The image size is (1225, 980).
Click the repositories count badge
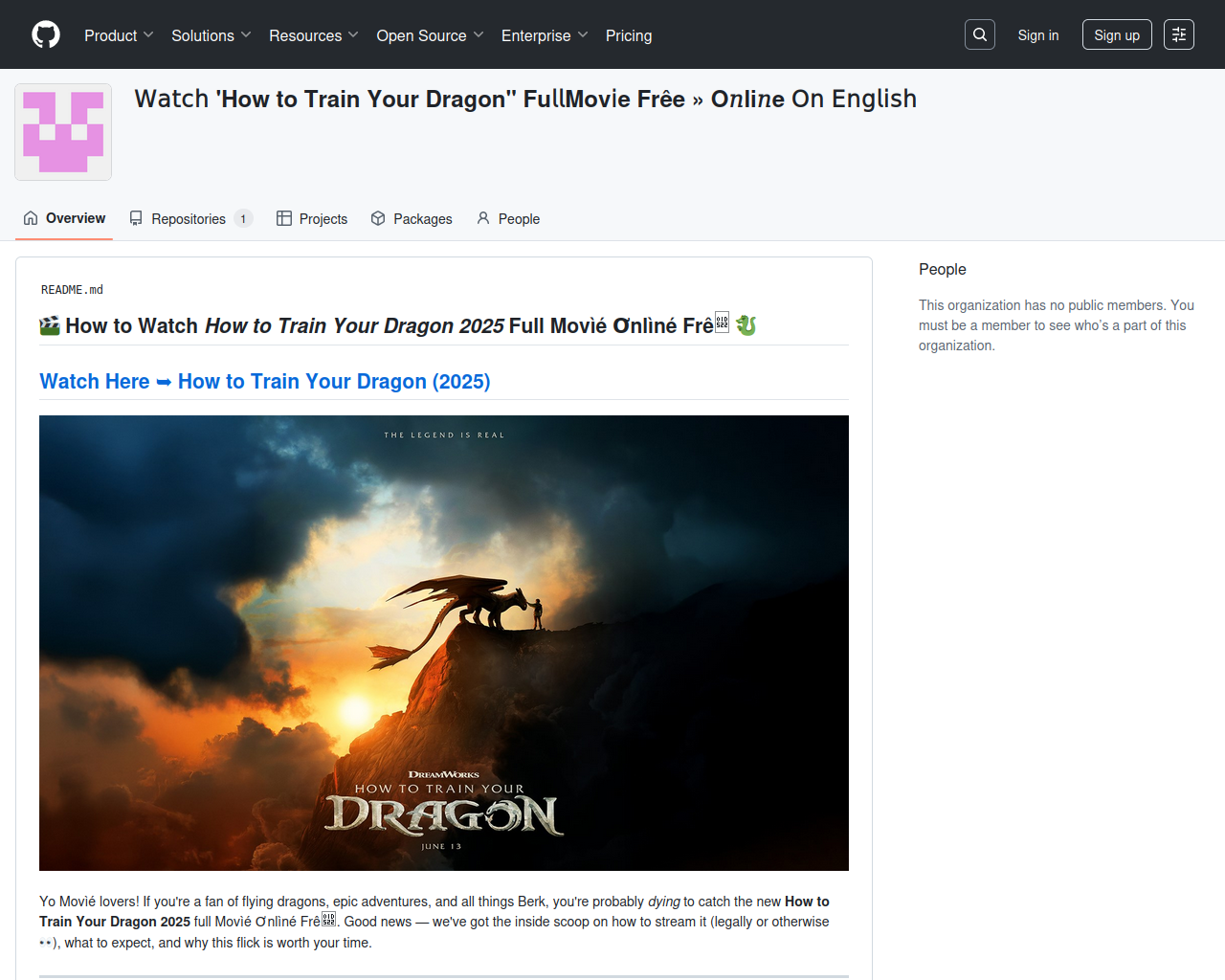pyautogui.click(x=243, y=219)
